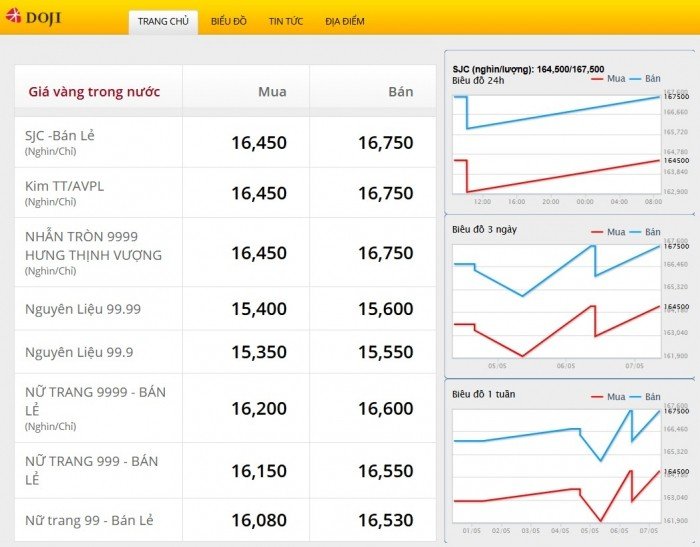
Task: Click the 12:00 marker on 24h chart
Action: coord(482,202)
